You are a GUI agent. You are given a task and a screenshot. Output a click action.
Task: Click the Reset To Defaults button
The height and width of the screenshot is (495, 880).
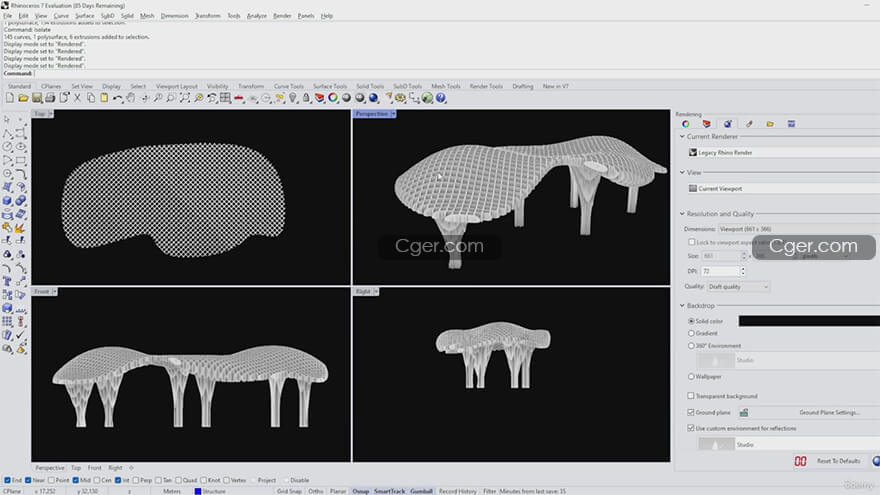(837, 461)
